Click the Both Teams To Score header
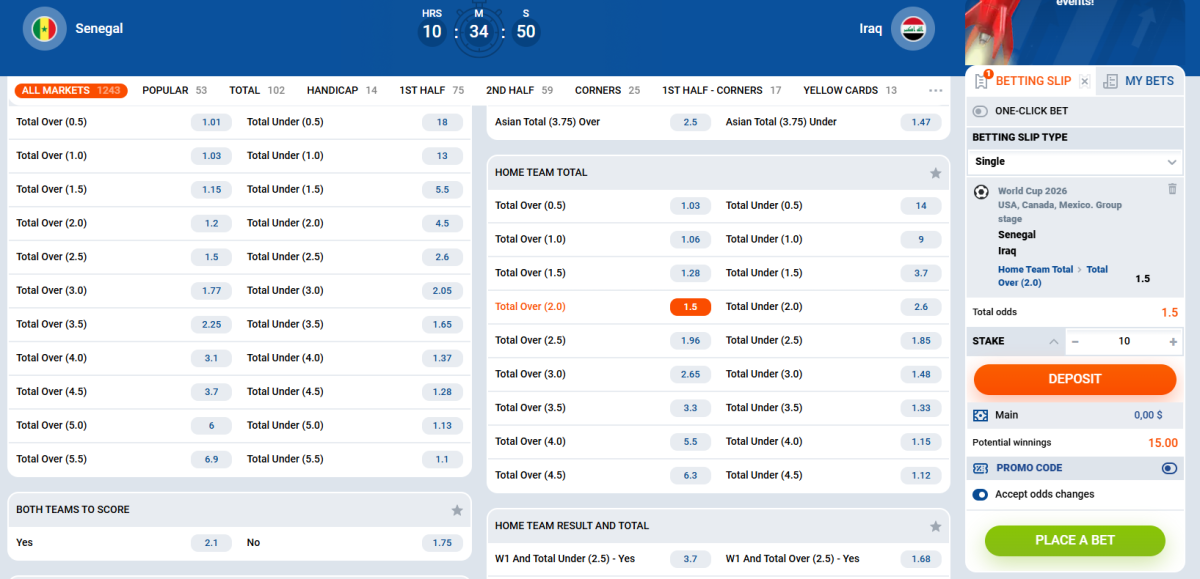 pyautogui.click(x=239, y=510)
